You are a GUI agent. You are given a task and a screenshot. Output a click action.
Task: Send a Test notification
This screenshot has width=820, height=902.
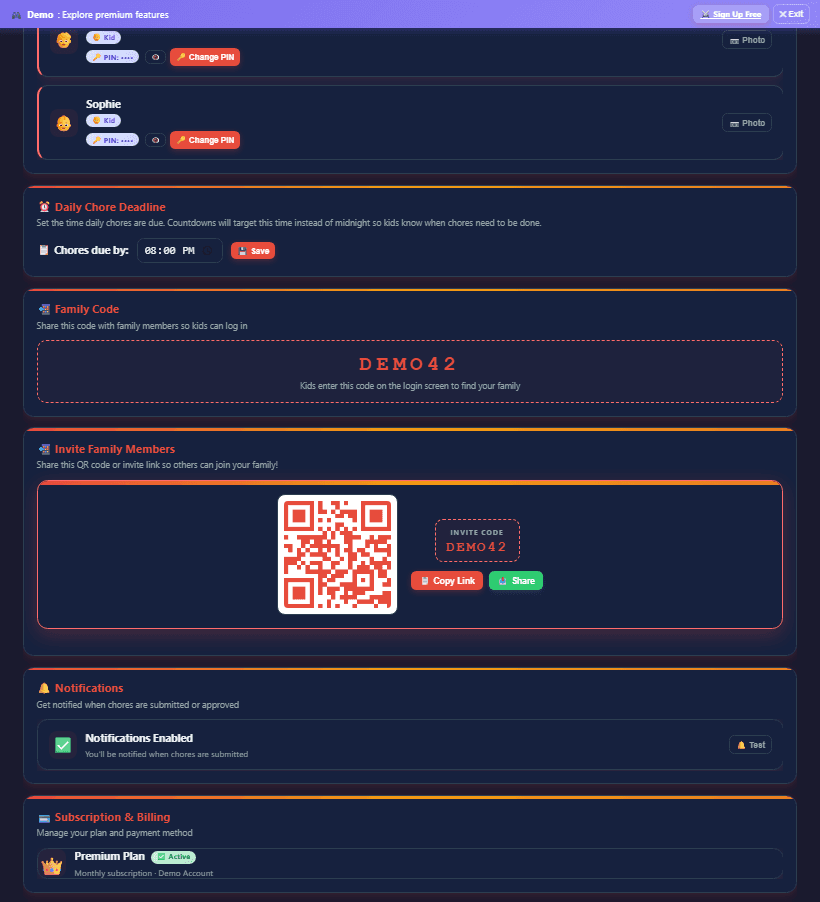pos(750,745)
